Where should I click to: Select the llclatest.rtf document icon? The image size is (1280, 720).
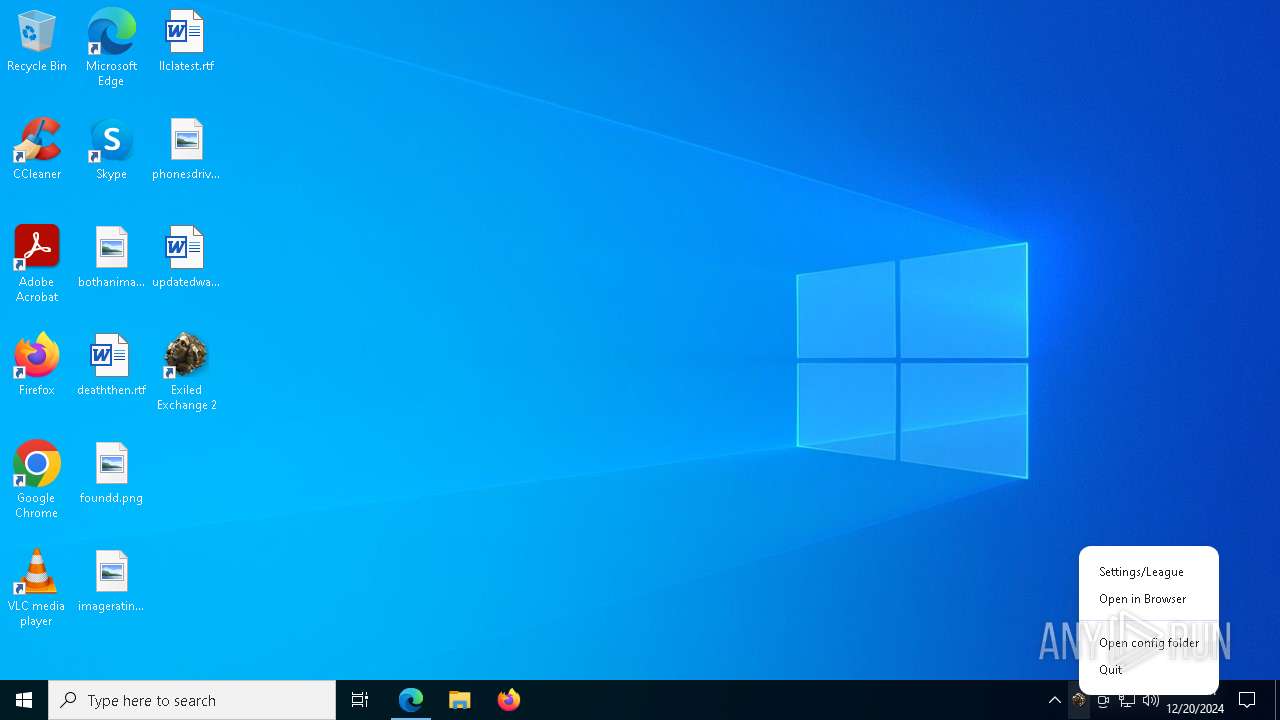[186, 42]
